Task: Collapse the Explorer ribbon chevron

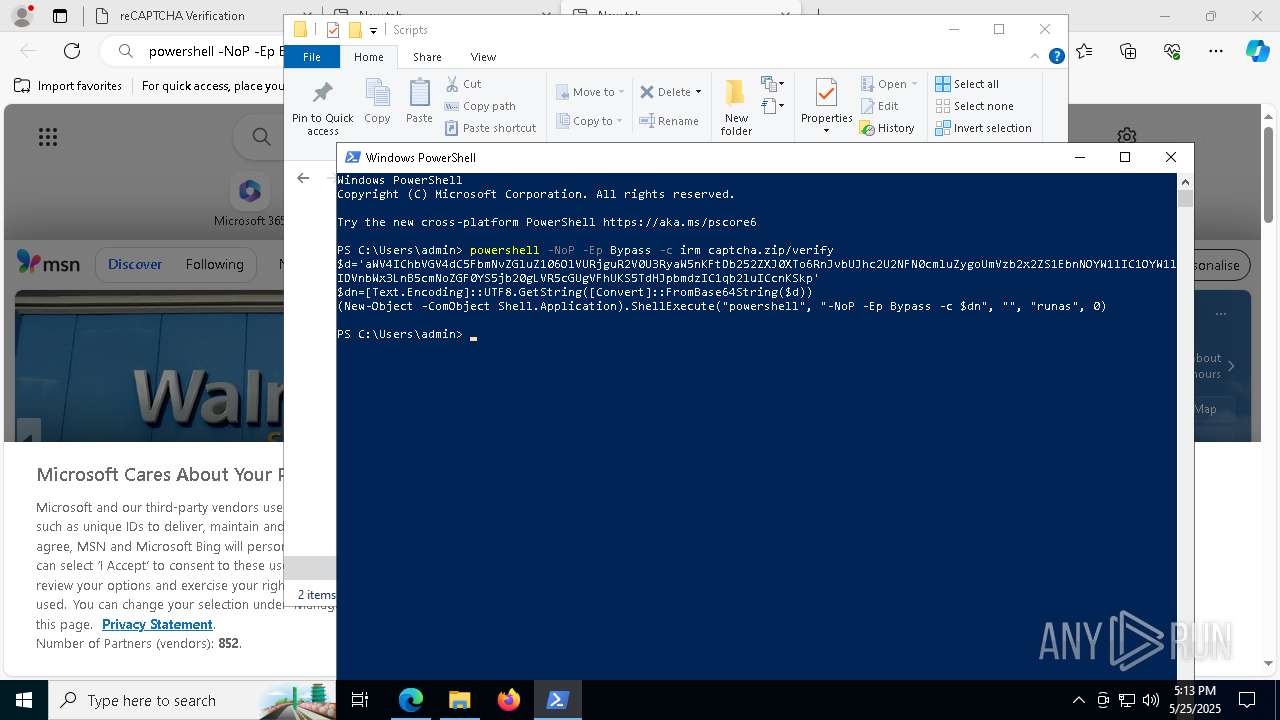Action: [x=1035, y=57]
